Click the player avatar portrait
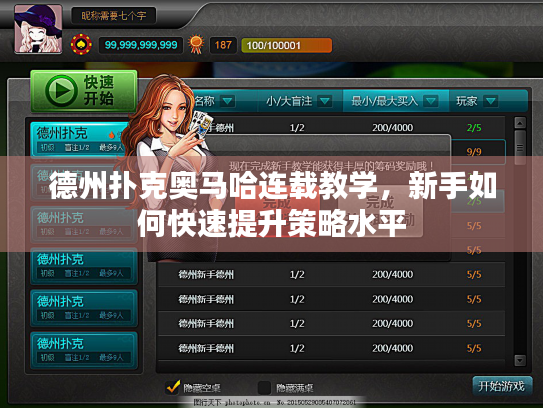Screen dimensions: 543x408 [x=38, y=28]
